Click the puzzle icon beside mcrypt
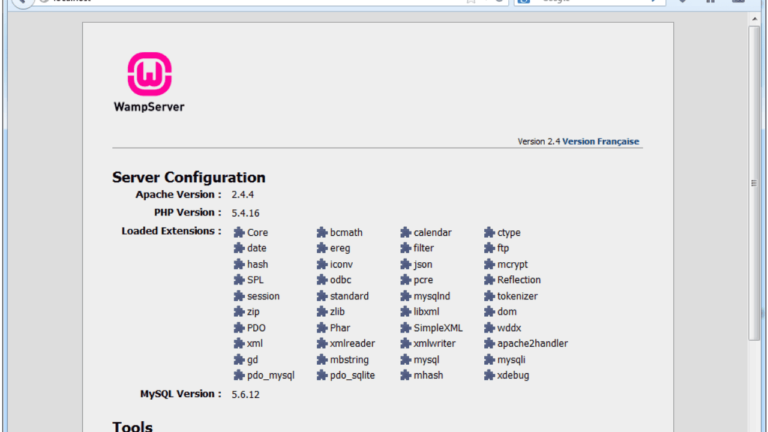 [489, 264]
